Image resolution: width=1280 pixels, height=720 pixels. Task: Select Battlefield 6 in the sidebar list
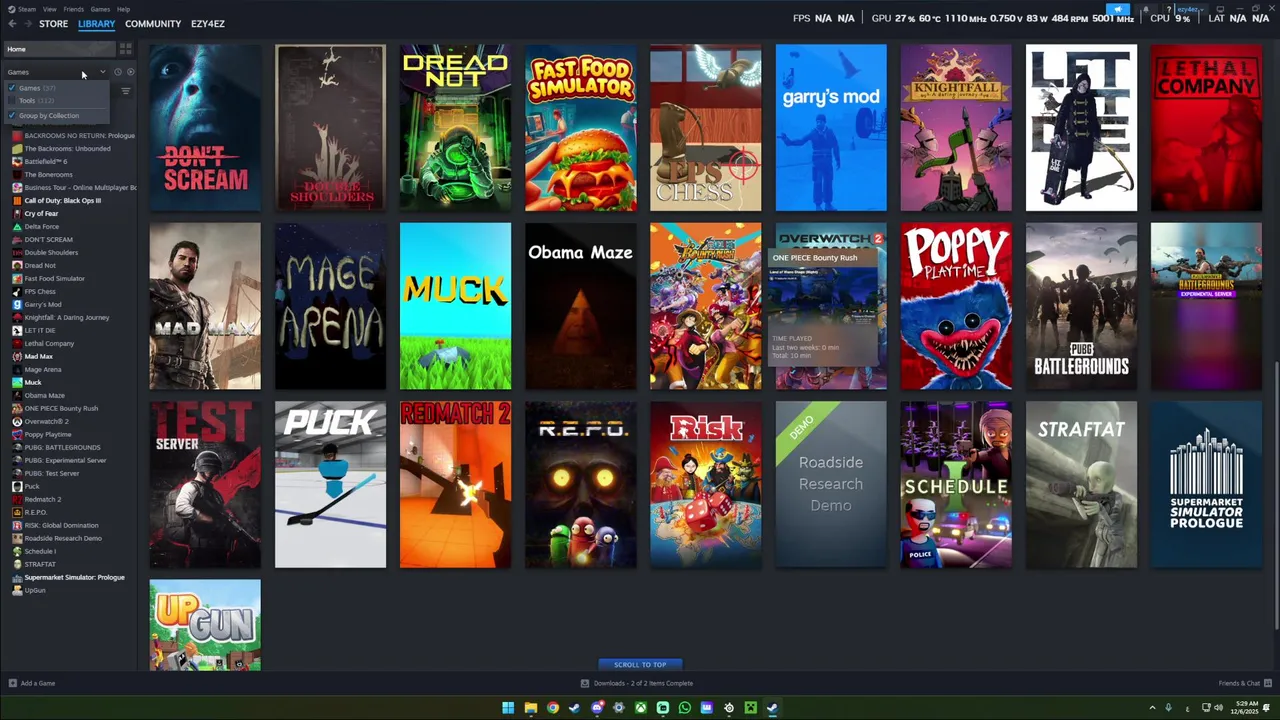46,161
